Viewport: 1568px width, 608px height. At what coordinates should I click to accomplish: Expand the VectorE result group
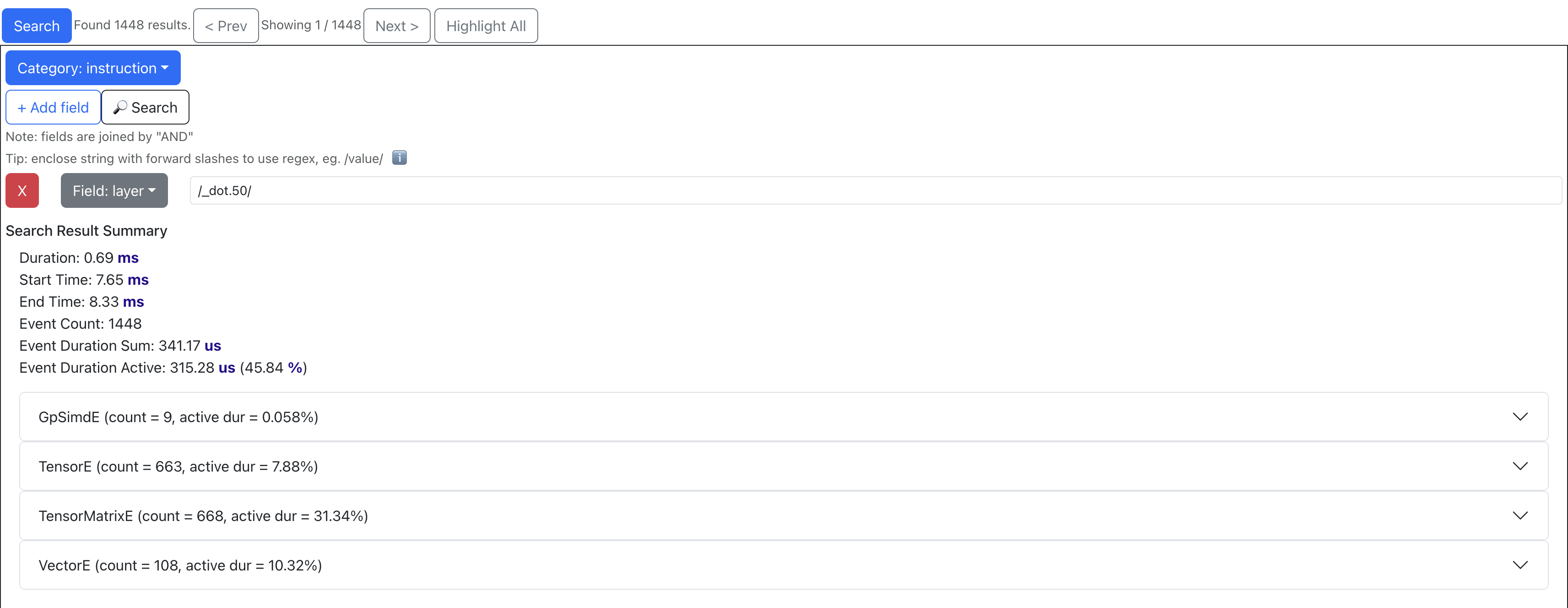coord(180,565)
